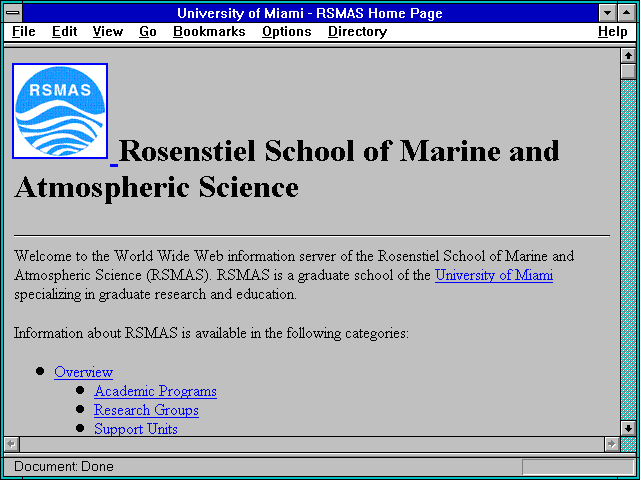The width and height of the screenshot is (640, 480).
Task: Click the horizontal scrollbar right arrow
Action: coord(611,444)
